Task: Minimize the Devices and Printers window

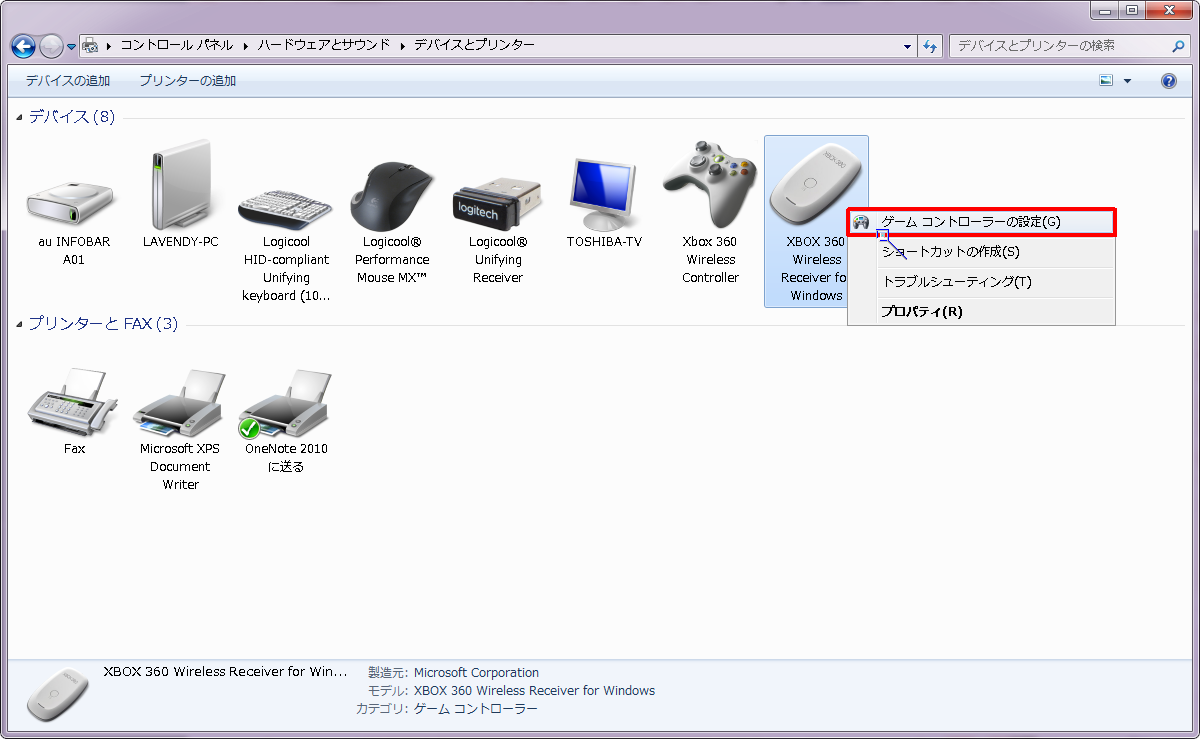Action: 1106,10
